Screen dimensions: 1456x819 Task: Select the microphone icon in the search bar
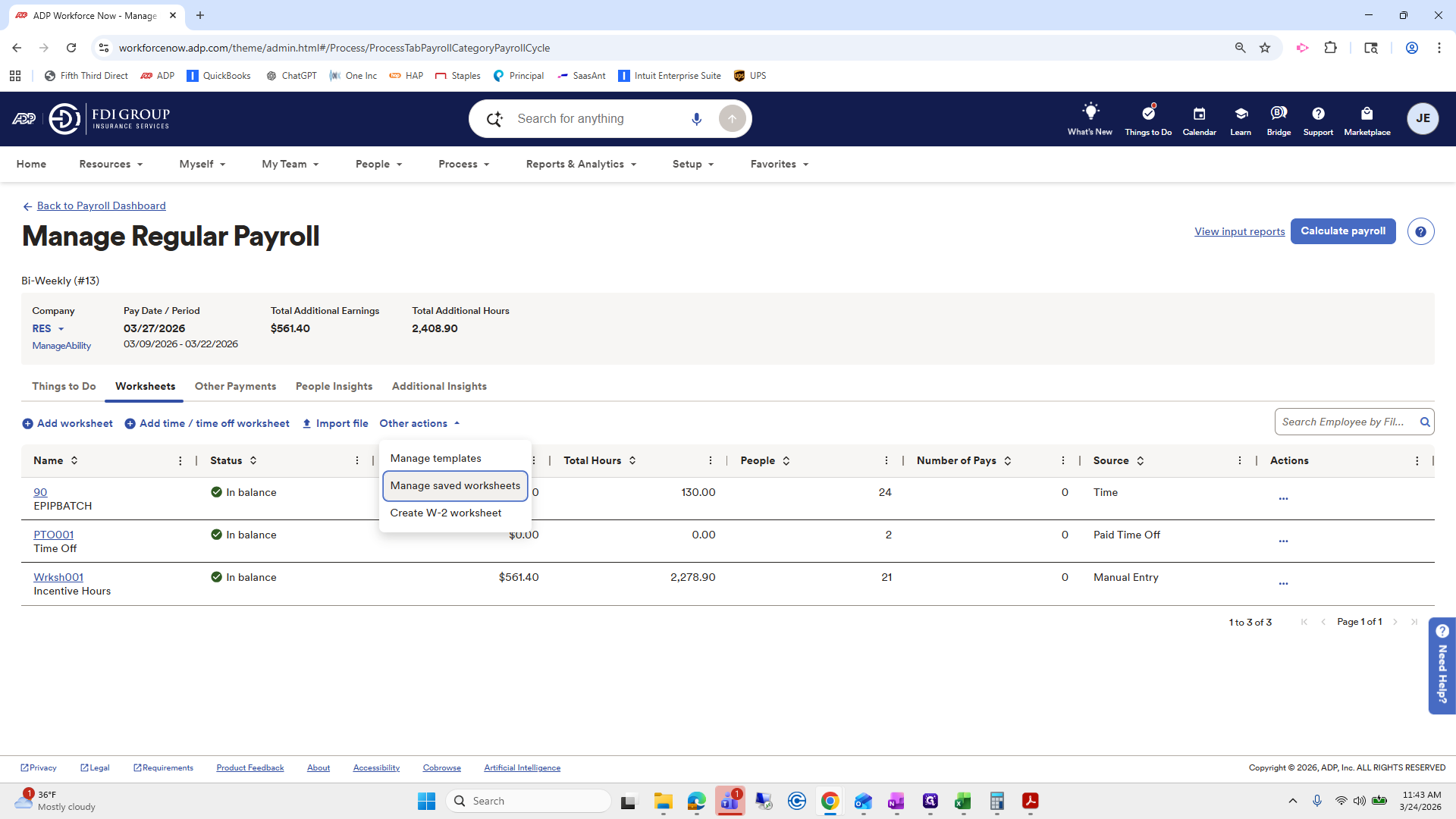(x=697, y=118)
